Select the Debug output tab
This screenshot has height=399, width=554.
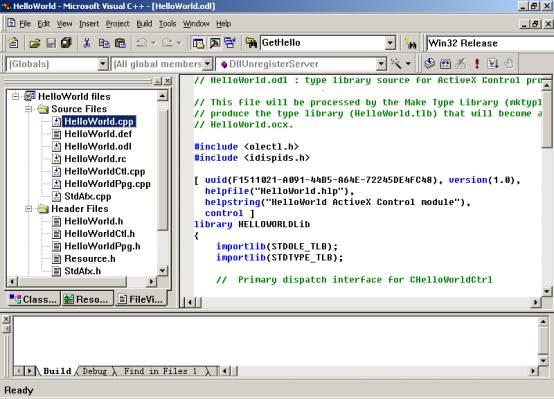point(95,371)
